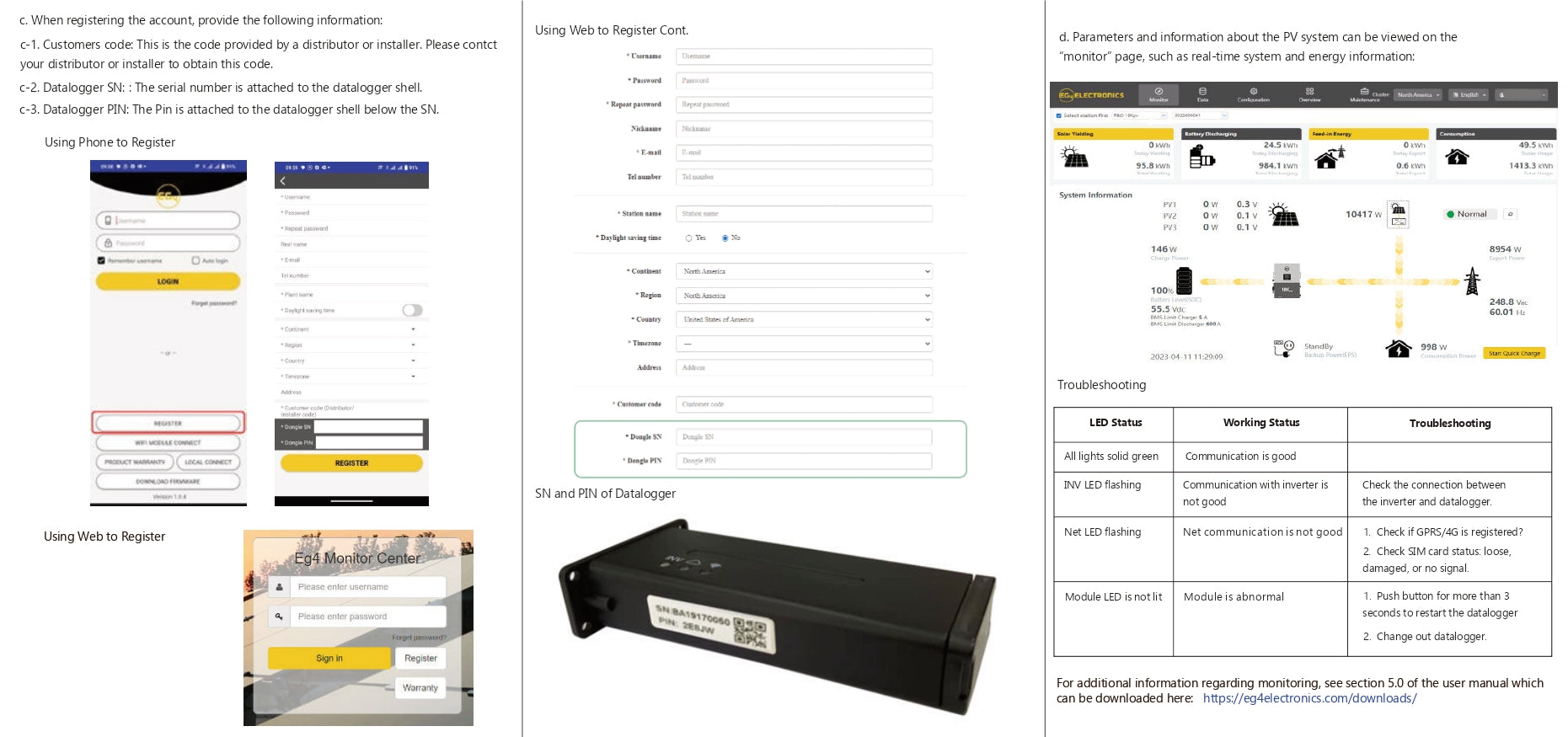Switch to the Configuration tab
The height and width of the screenshot is (737, 1568).
1253,94
